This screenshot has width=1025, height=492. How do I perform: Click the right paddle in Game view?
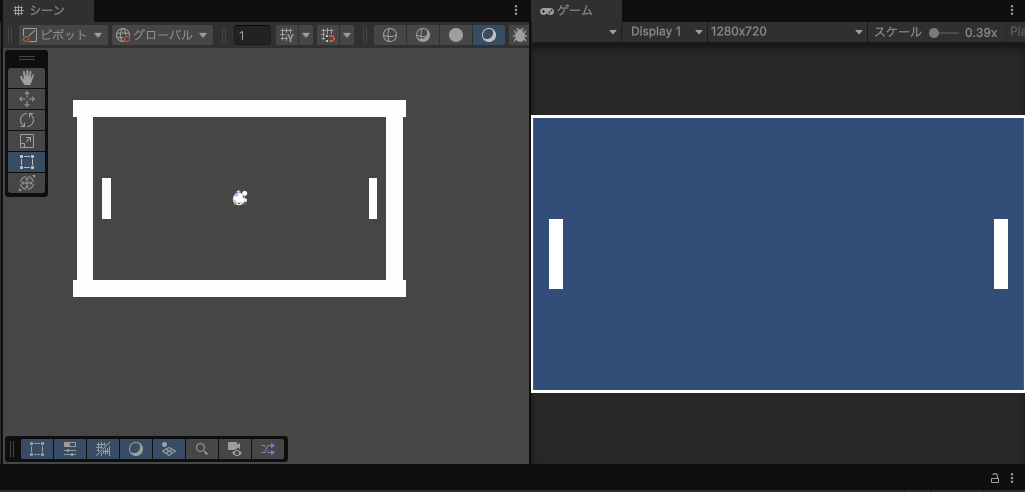click(1001, 254)
